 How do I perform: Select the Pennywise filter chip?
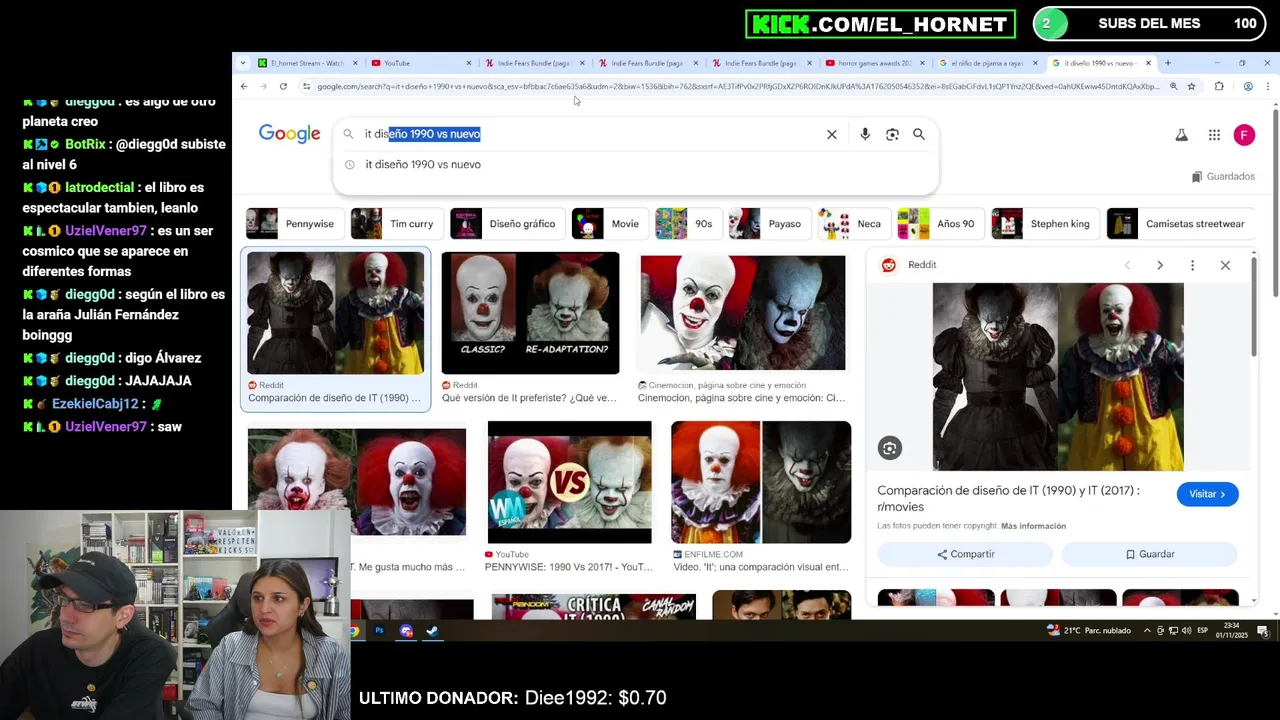(x=294, y=224)
